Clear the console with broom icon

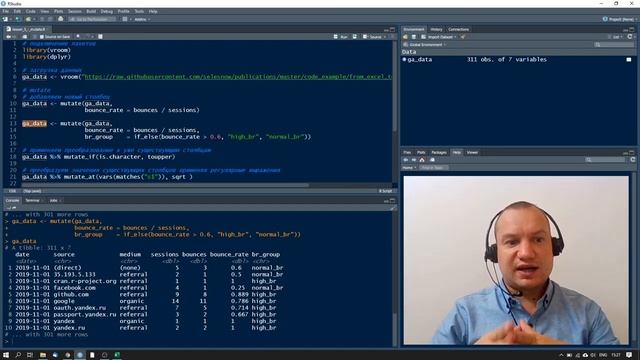point(393,208)
